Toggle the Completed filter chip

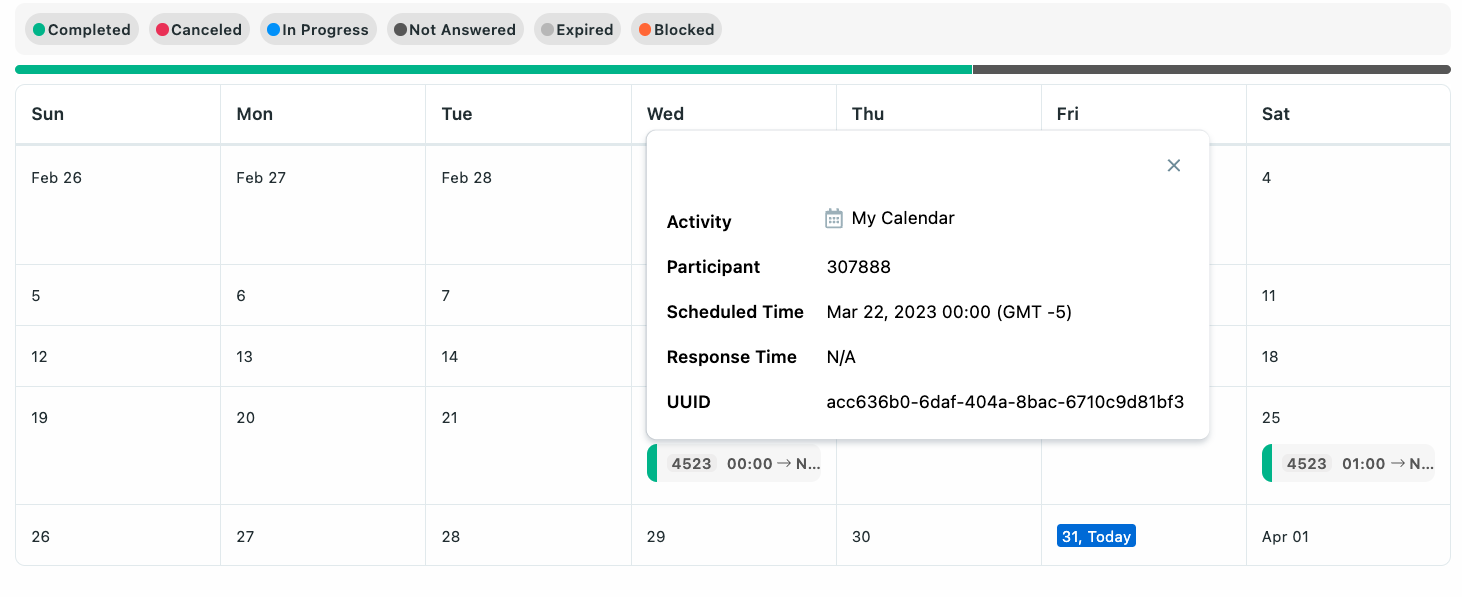click(x=81, y=29)
